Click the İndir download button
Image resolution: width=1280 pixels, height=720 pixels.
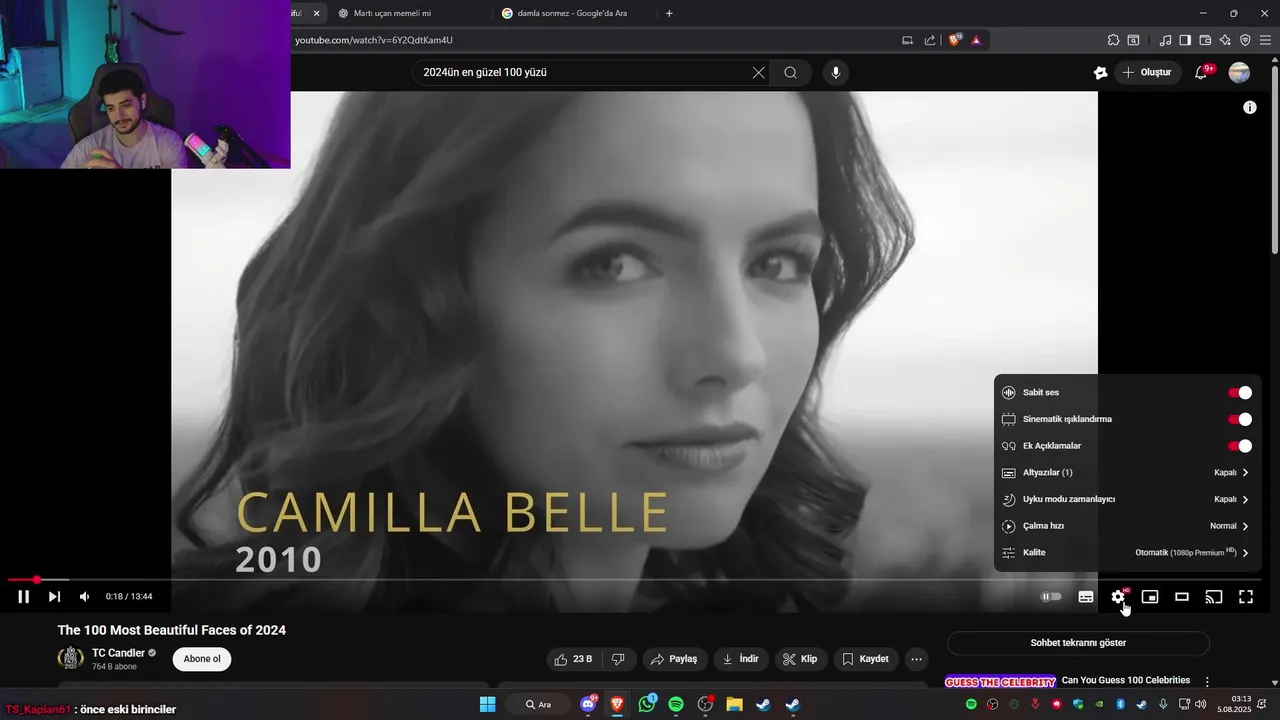tap(741, 659)
